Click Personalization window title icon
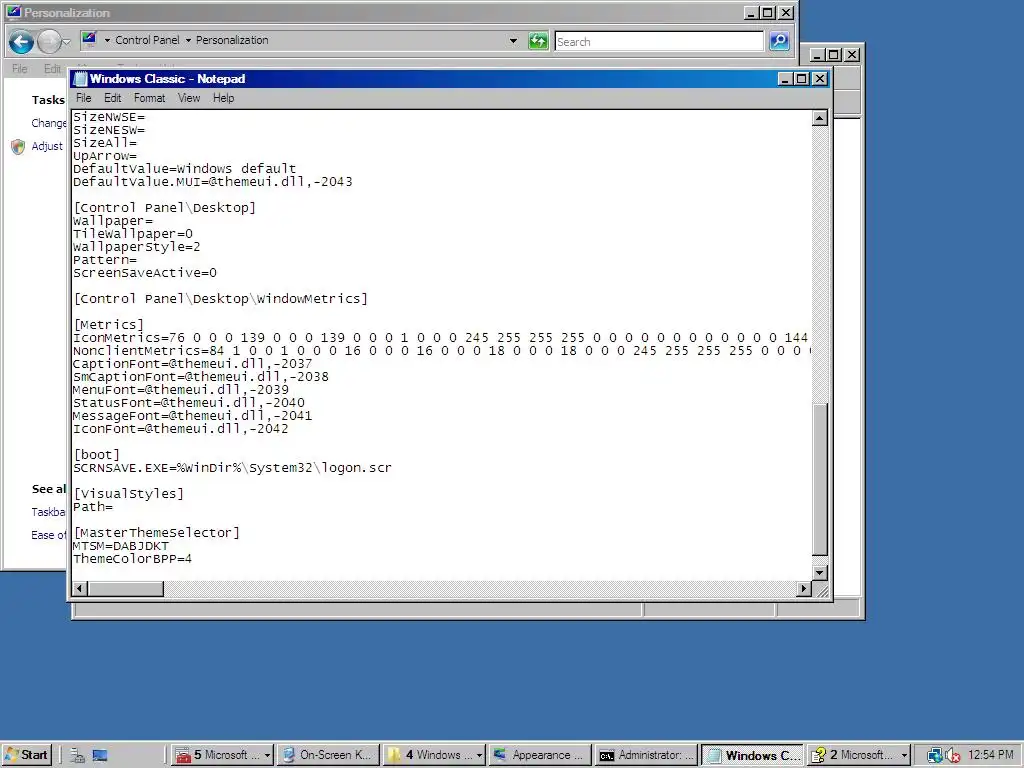This screenshot has height=768, width=1024. 14,12
